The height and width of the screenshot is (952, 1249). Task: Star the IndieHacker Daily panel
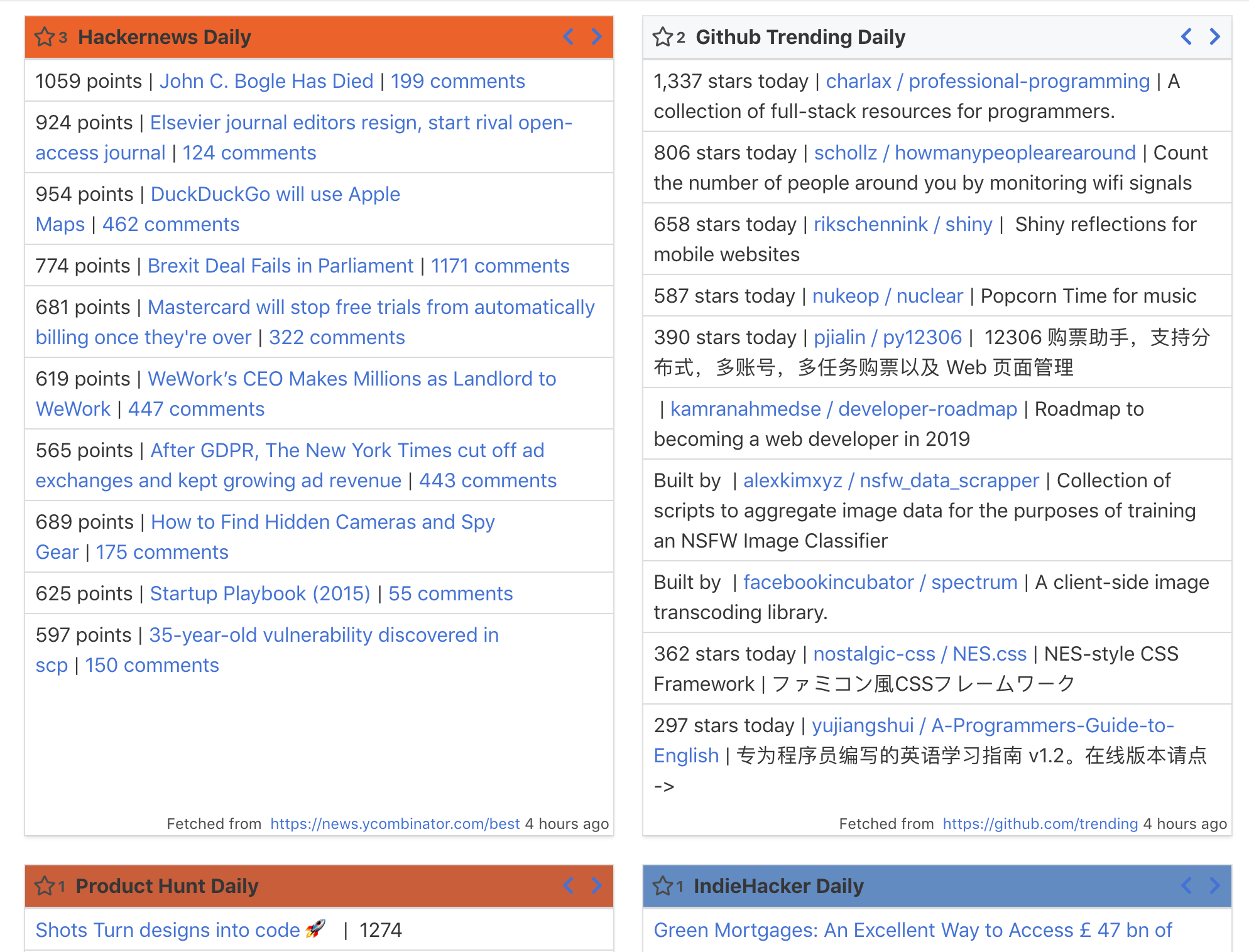(662, 886)
